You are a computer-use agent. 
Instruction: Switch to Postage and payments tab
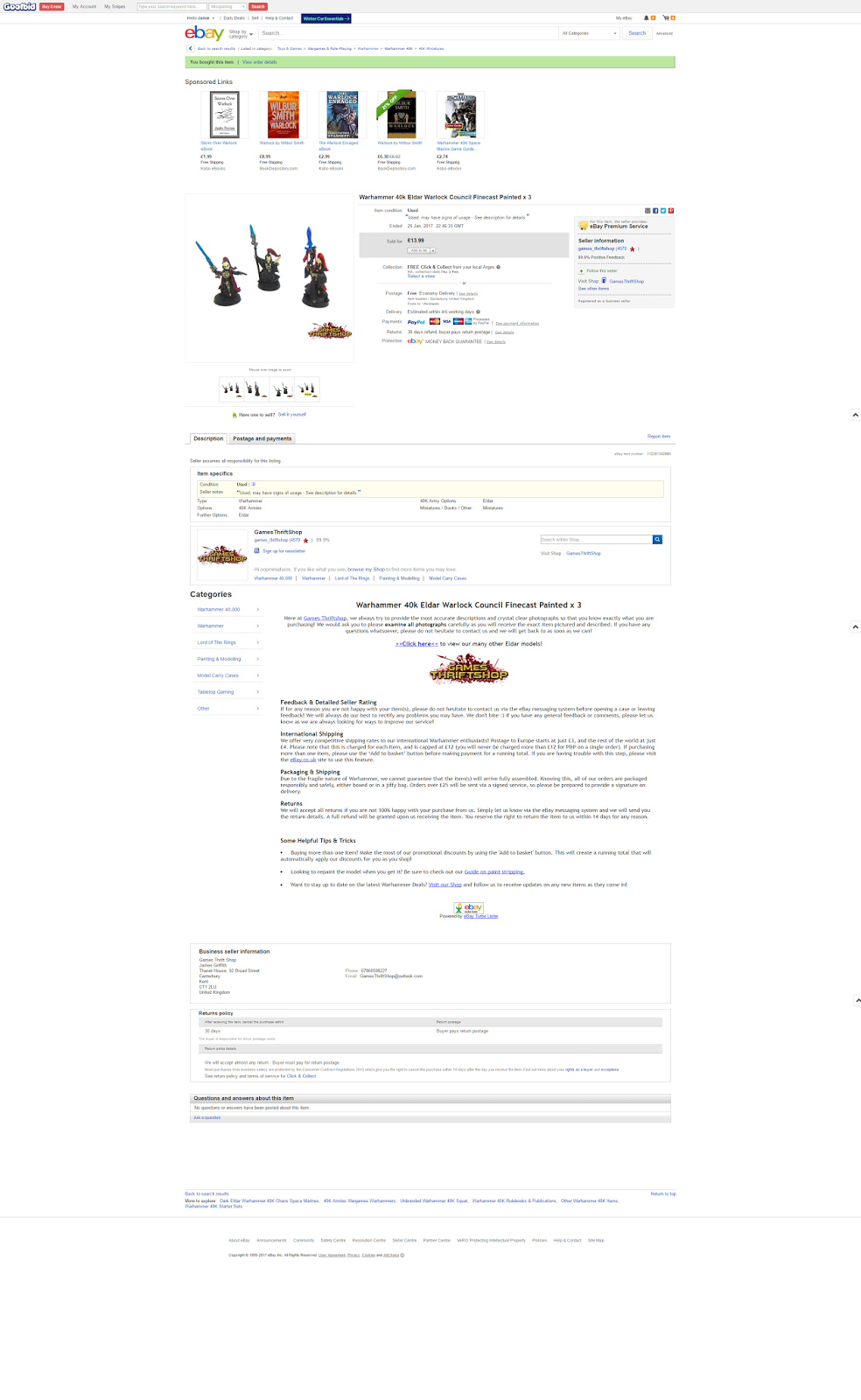tap(262, 438)
